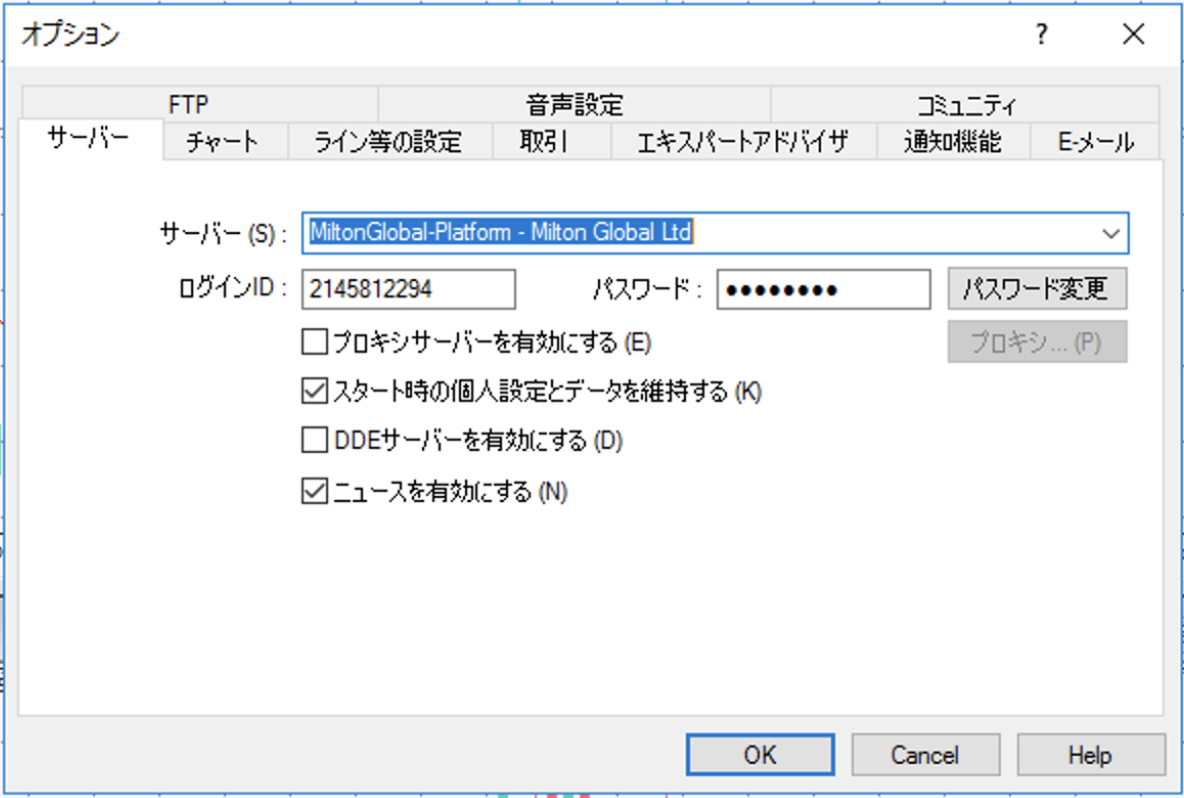Uncheck ニュースを有効にする checkbox

(314, 491)
